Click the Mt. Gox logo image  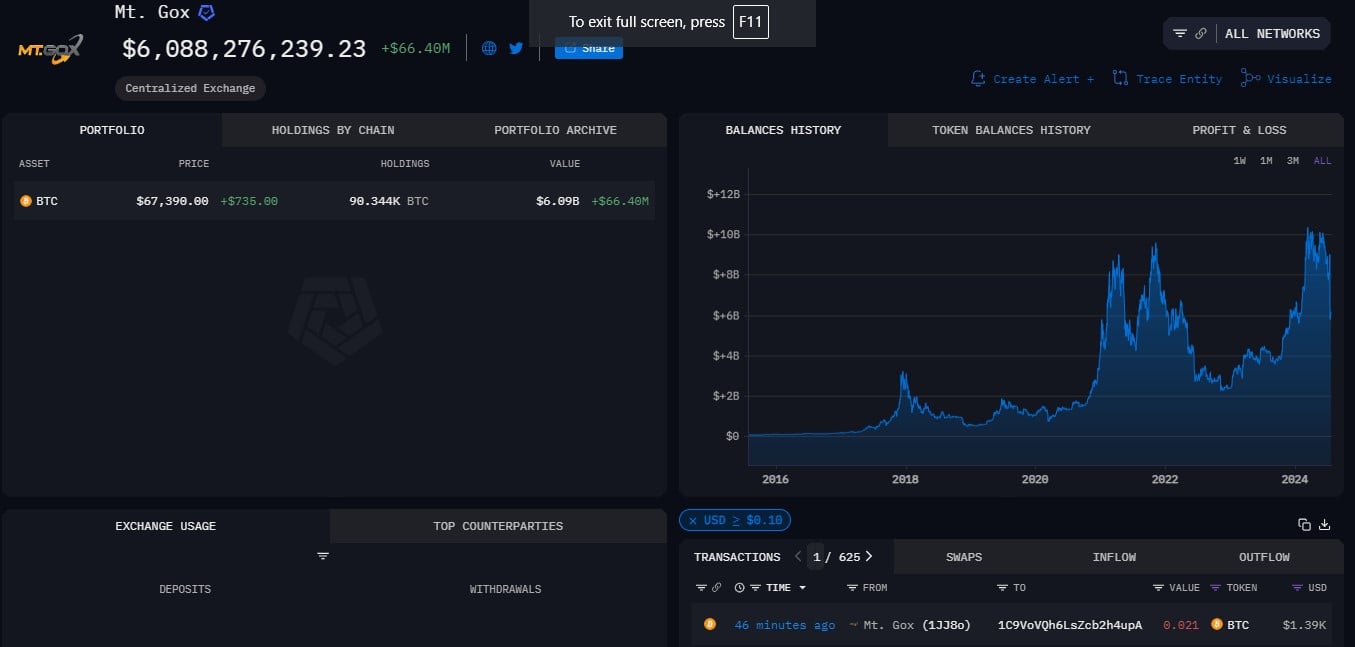click(x=50, y=48)
